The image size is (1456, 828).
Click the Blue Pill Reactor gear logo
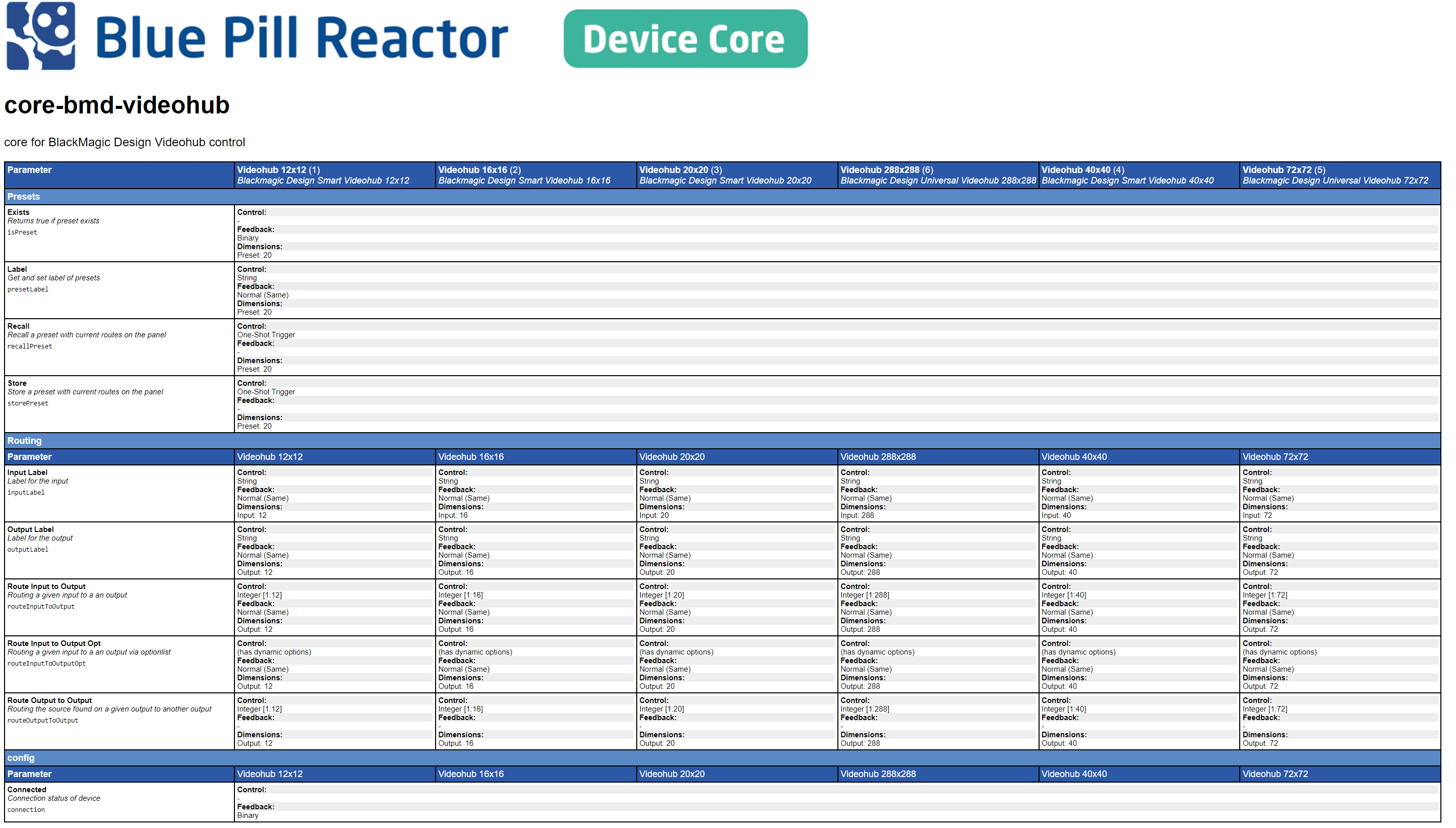coord(40,36)
